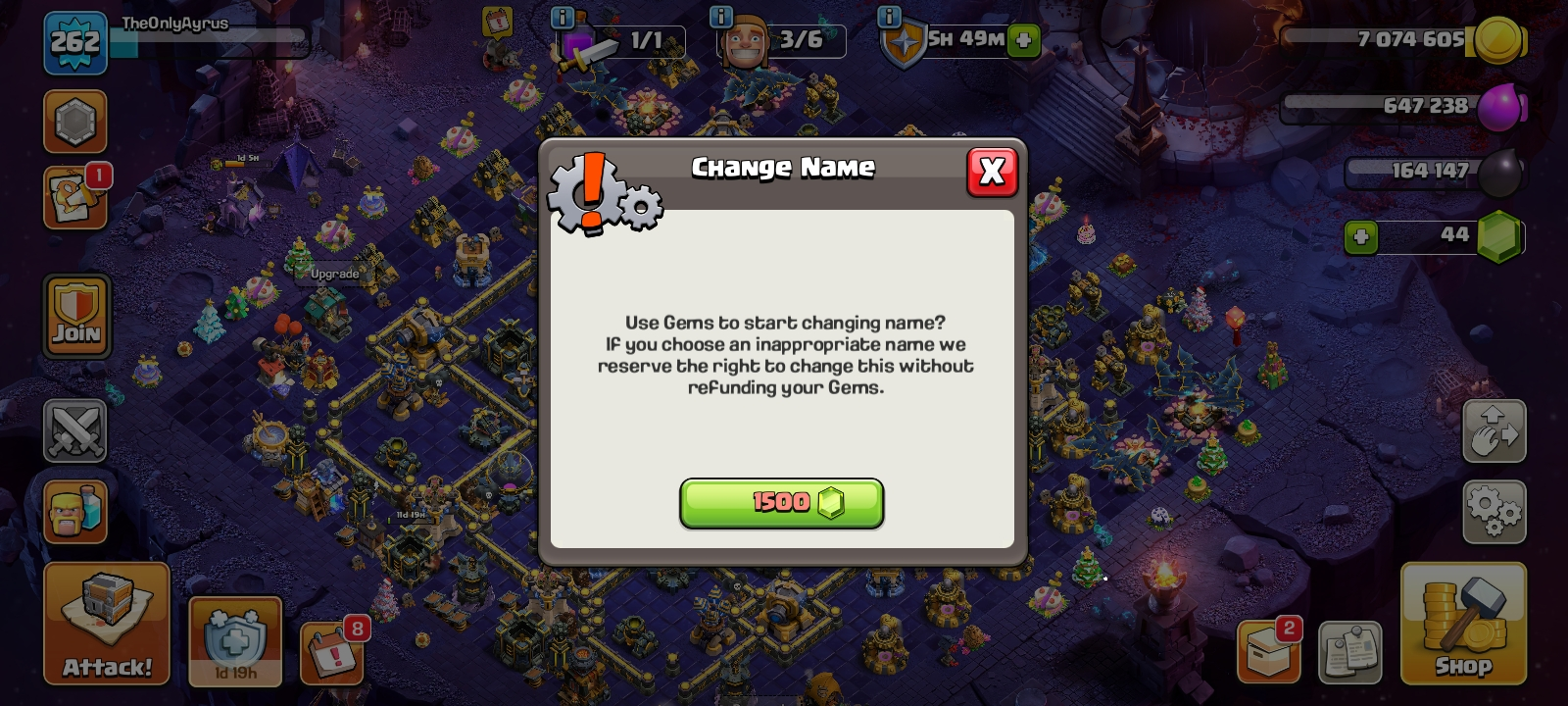Viewport: 1568px width, 706px height.
Task: Extend shield with green plus button
Action: pyautogui.click(x=1023, y=41)
